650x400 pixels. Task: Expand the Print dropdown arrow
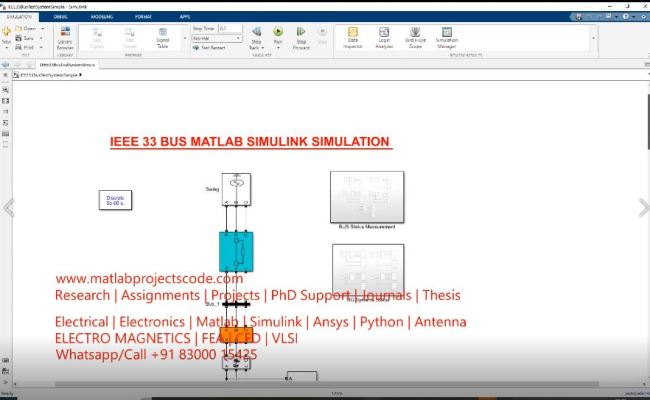41,47
